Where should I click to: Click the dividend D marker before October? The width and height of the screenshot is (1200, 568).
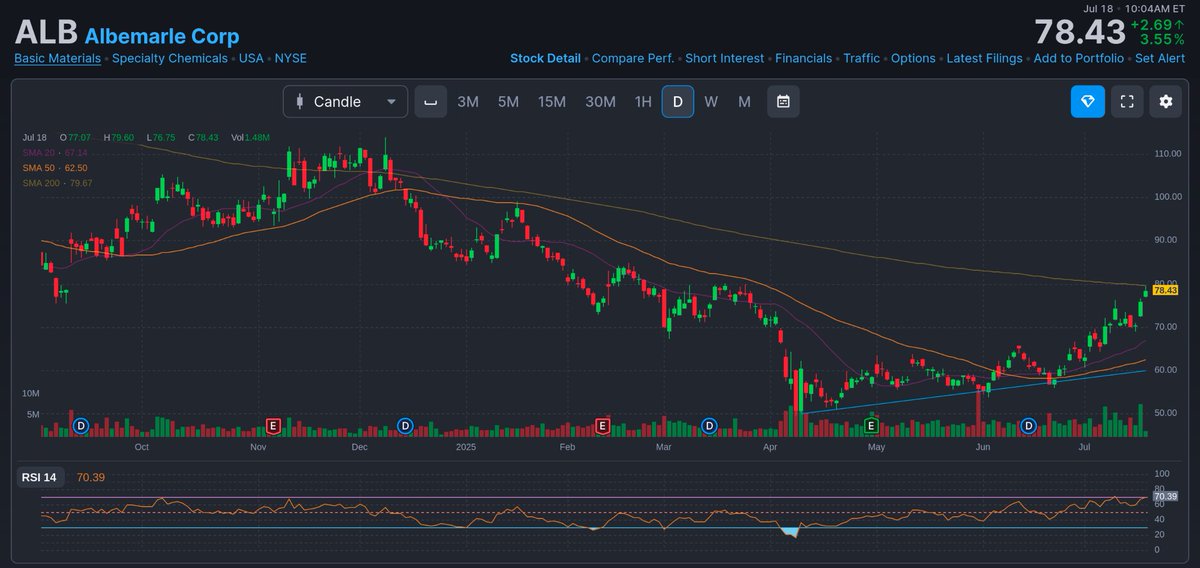coord(81,426)
